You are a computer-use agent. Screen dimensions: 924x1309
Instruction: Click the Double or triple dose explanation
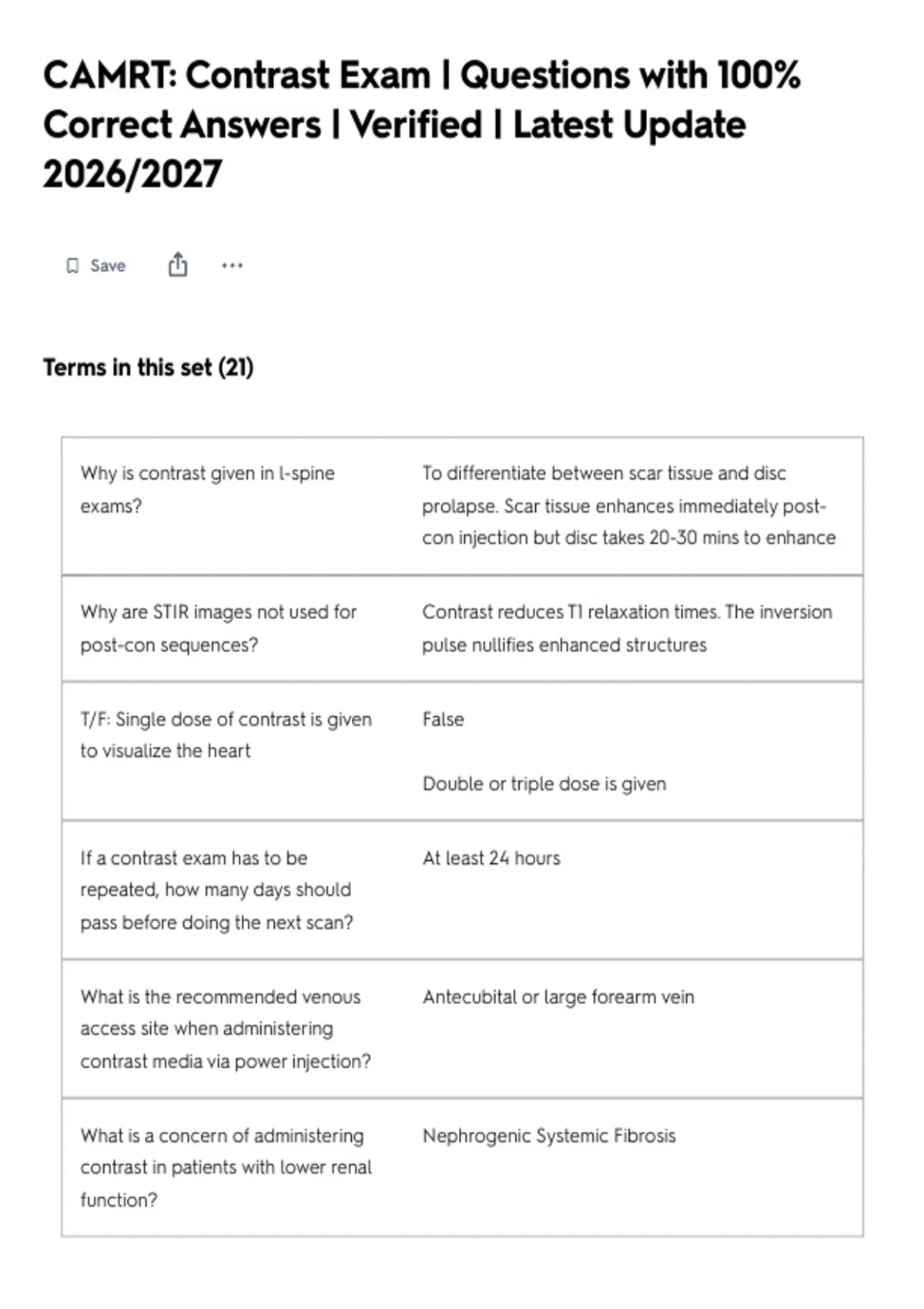pyautogui.click(x=544, y=784)
